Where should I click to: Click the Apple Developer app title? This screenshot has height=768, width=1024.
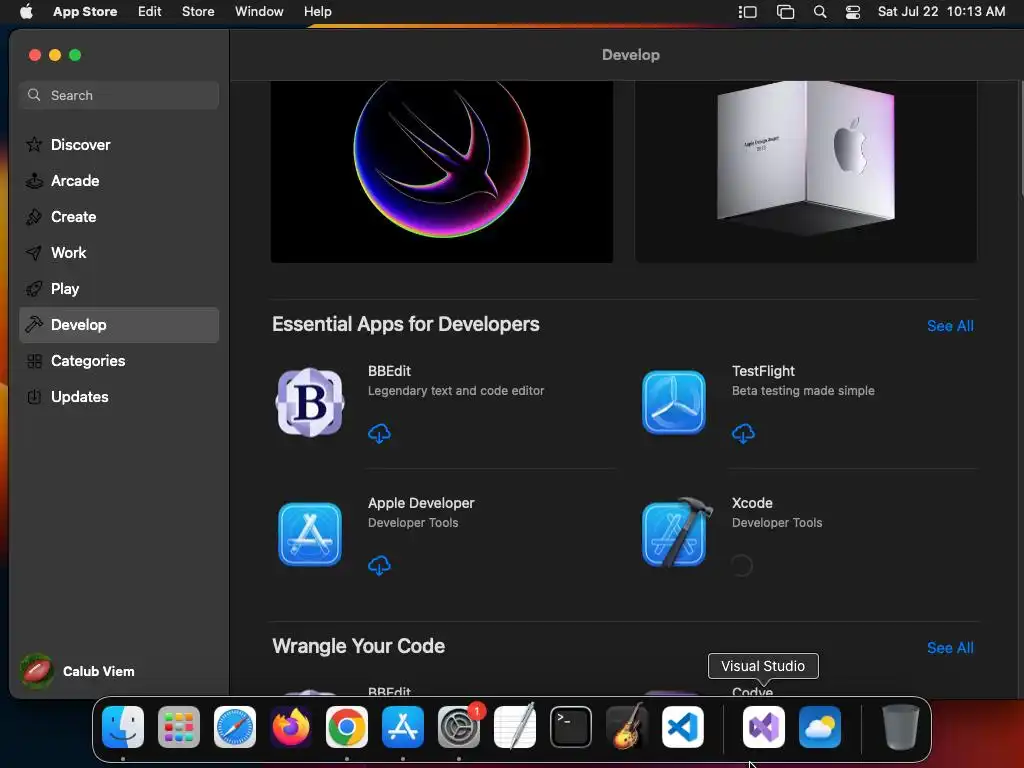tap(421, 503)
